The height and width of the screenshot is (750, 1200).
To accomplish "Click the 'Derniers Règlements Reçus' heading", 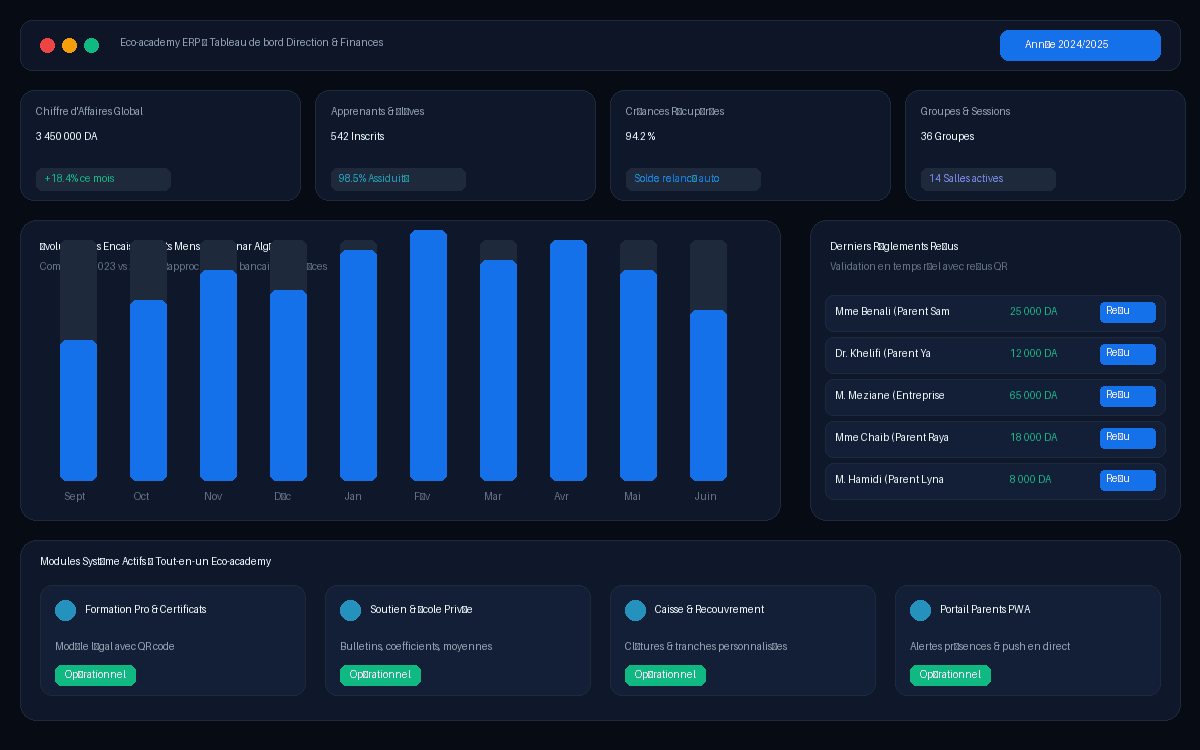I will click(x=894, y=246).
